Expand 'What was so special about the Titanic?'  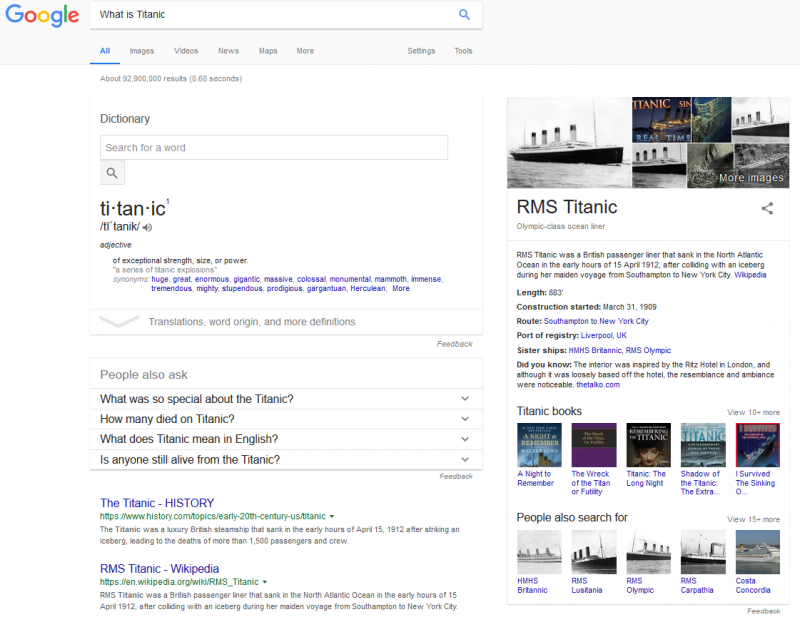pyautogui.click(x=286, y=399)
